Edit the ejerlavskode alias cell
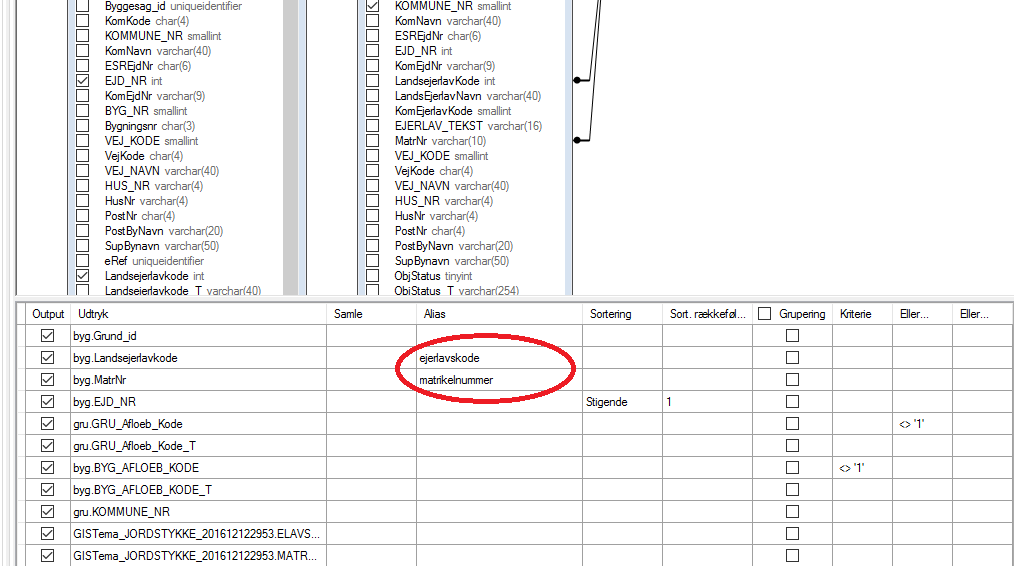The image size is (1014, 566). click(499, 358)
